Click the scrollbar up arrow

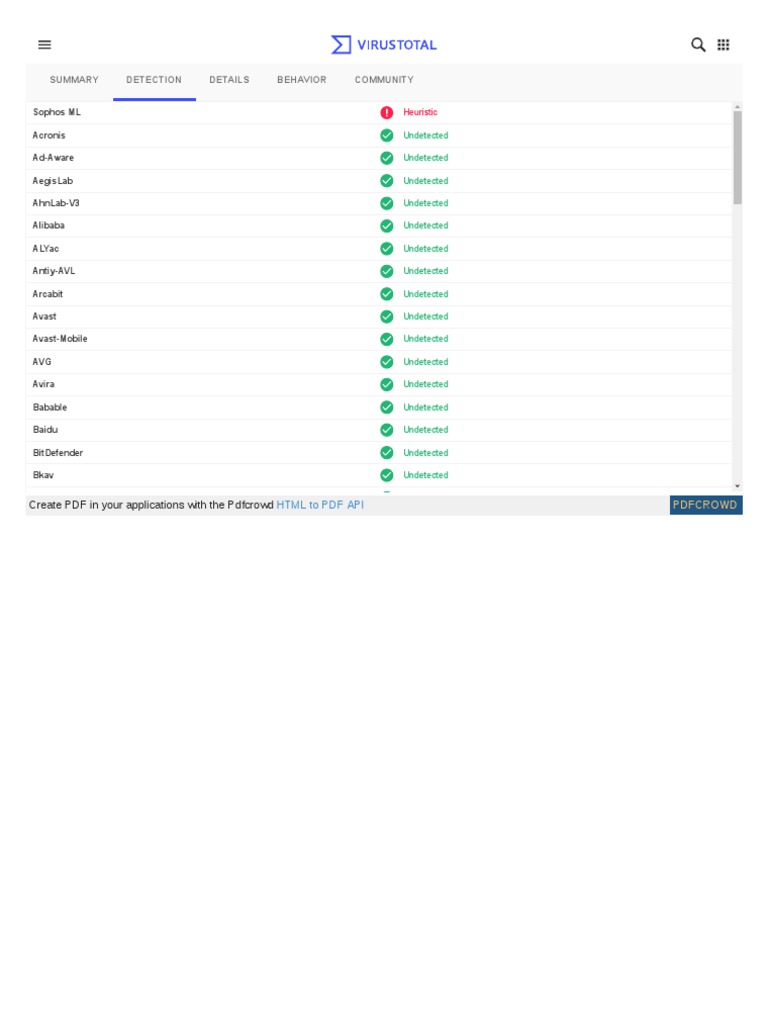pyautogui.click(x=738, y=106)
